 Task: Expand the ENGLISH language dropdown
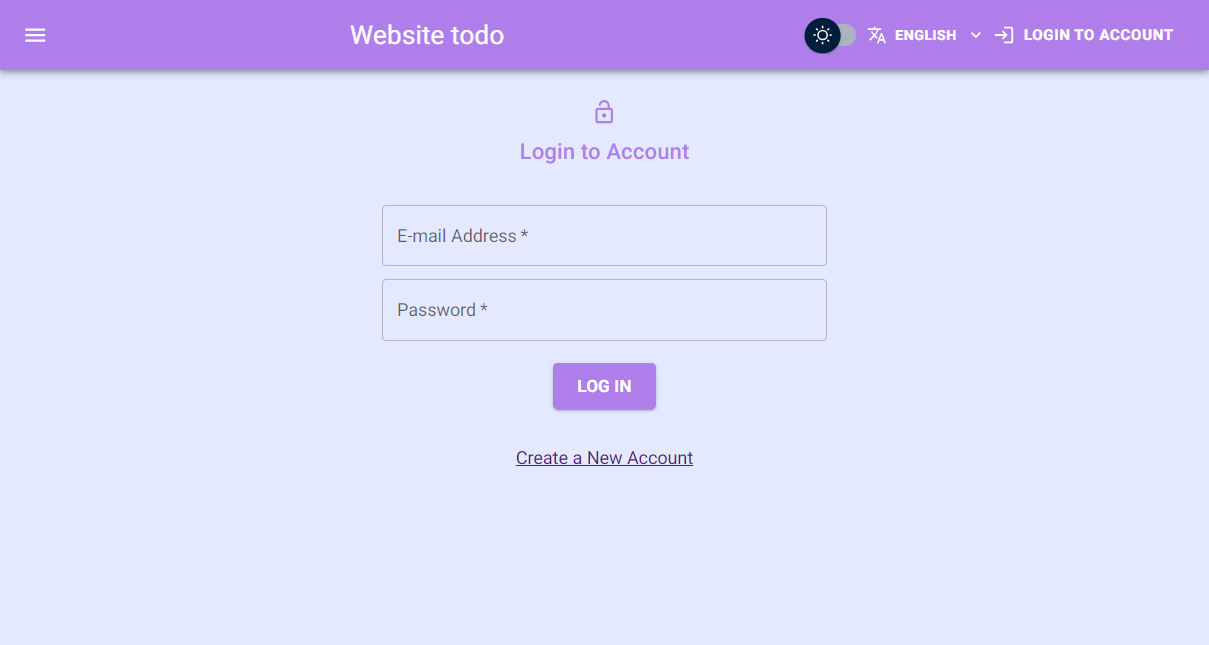tap(925, 35)
